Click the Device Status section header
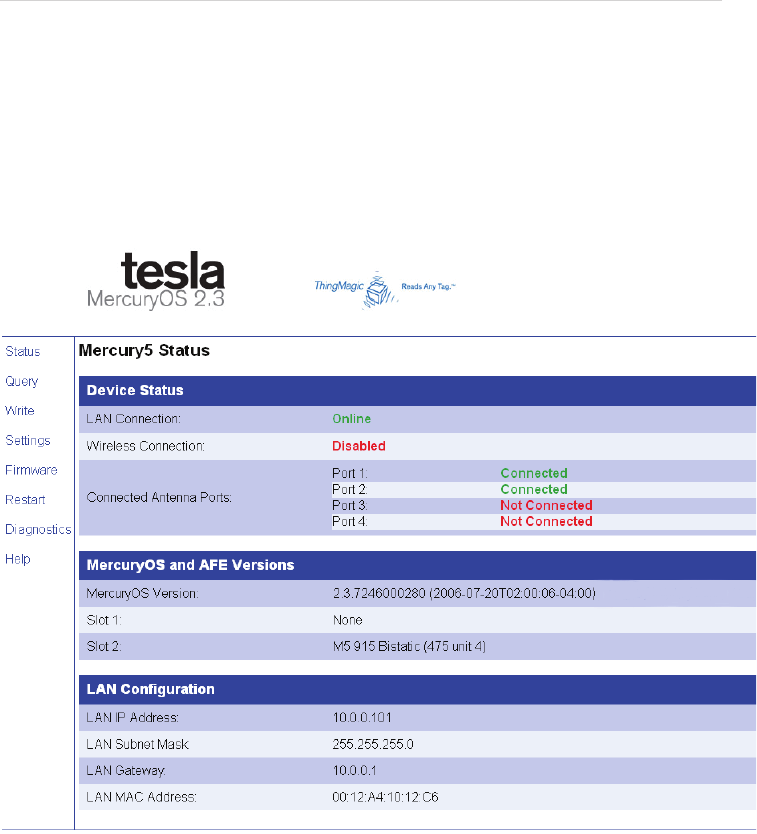Viewport: 757px width, 834px height. [417, 390]
